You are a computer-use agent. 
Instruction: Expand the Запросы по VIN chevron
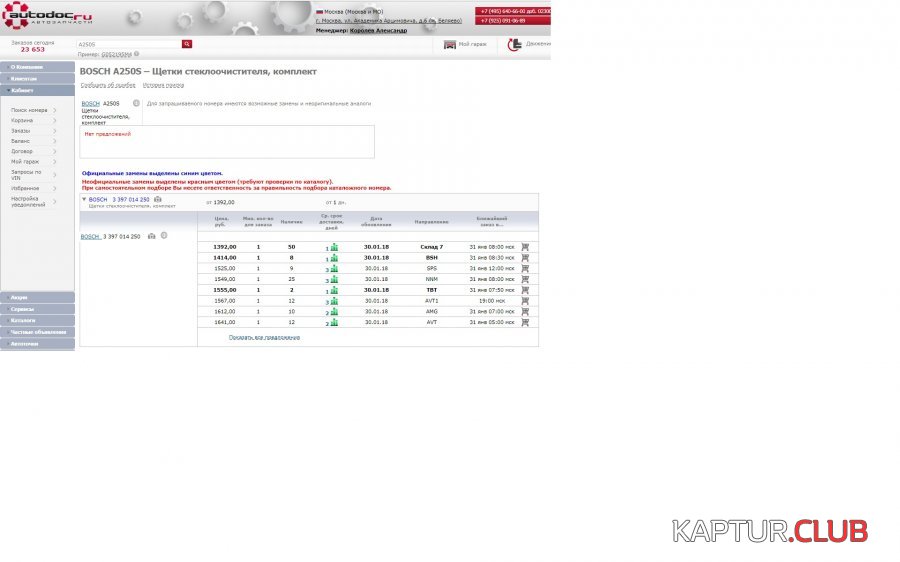coord(55,175)
